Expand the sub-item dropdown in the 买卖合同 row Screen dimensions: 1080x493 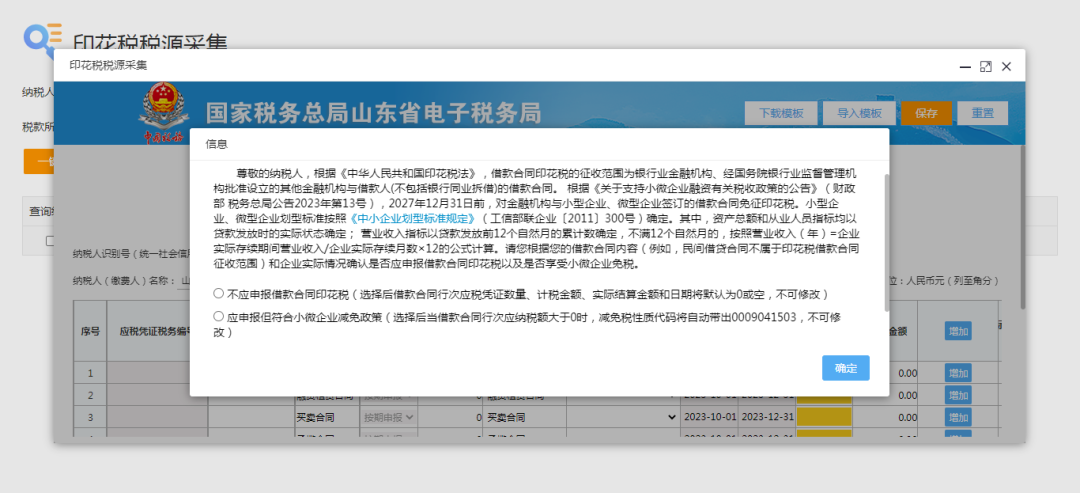(x=622, y=417)
